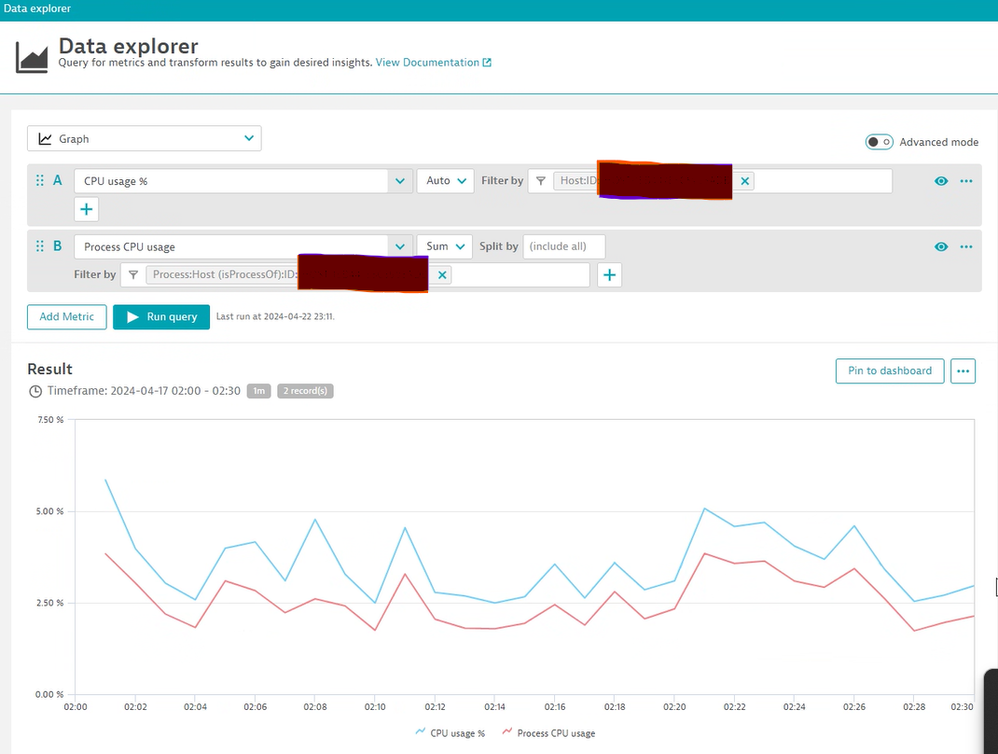This screenshot has height=754, width=998.
Task: Toggle Advanced mode switch
Action: [x=879, y=142]
